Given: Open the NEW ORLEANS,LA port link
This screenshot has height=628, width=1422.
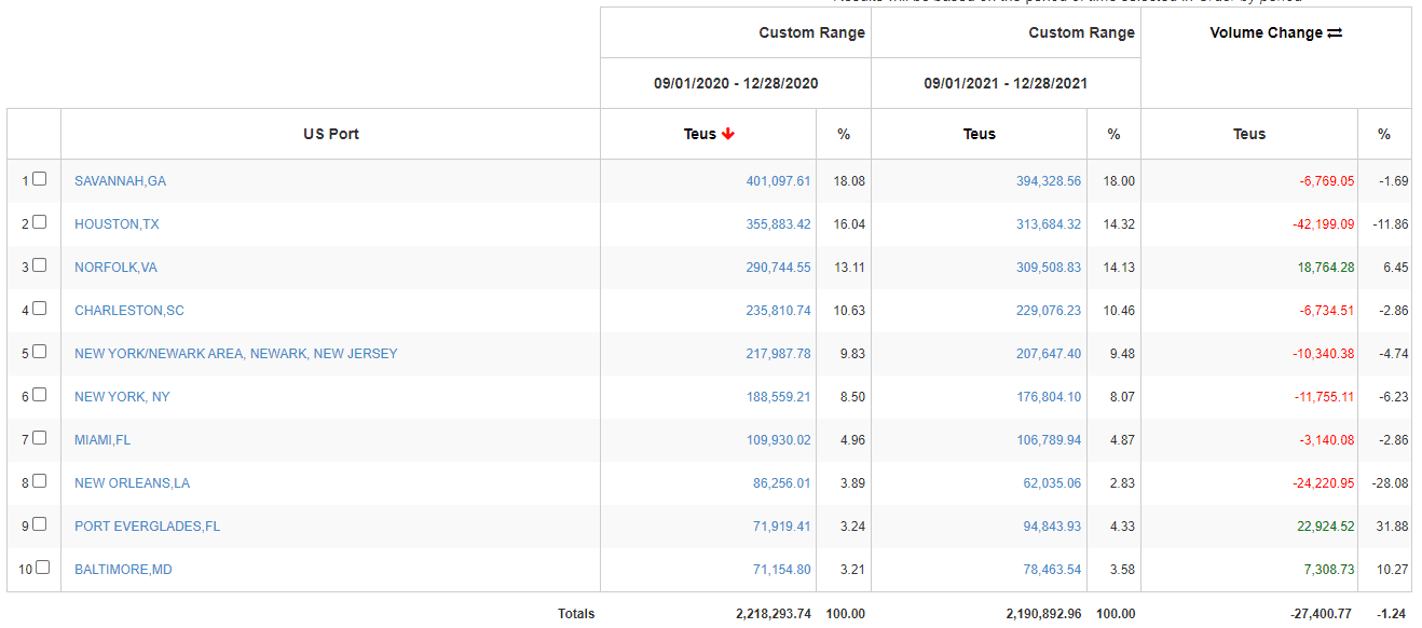Looking at the screenshot, I should [x=132, y=483].
